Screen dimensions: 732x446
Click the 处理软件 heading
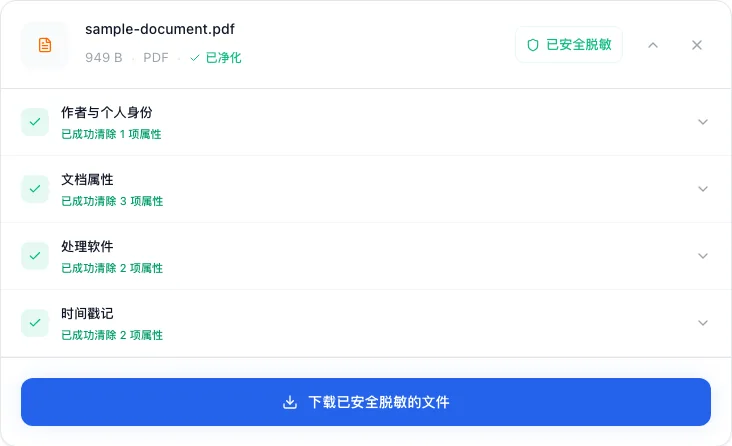(x=87, y=246)
